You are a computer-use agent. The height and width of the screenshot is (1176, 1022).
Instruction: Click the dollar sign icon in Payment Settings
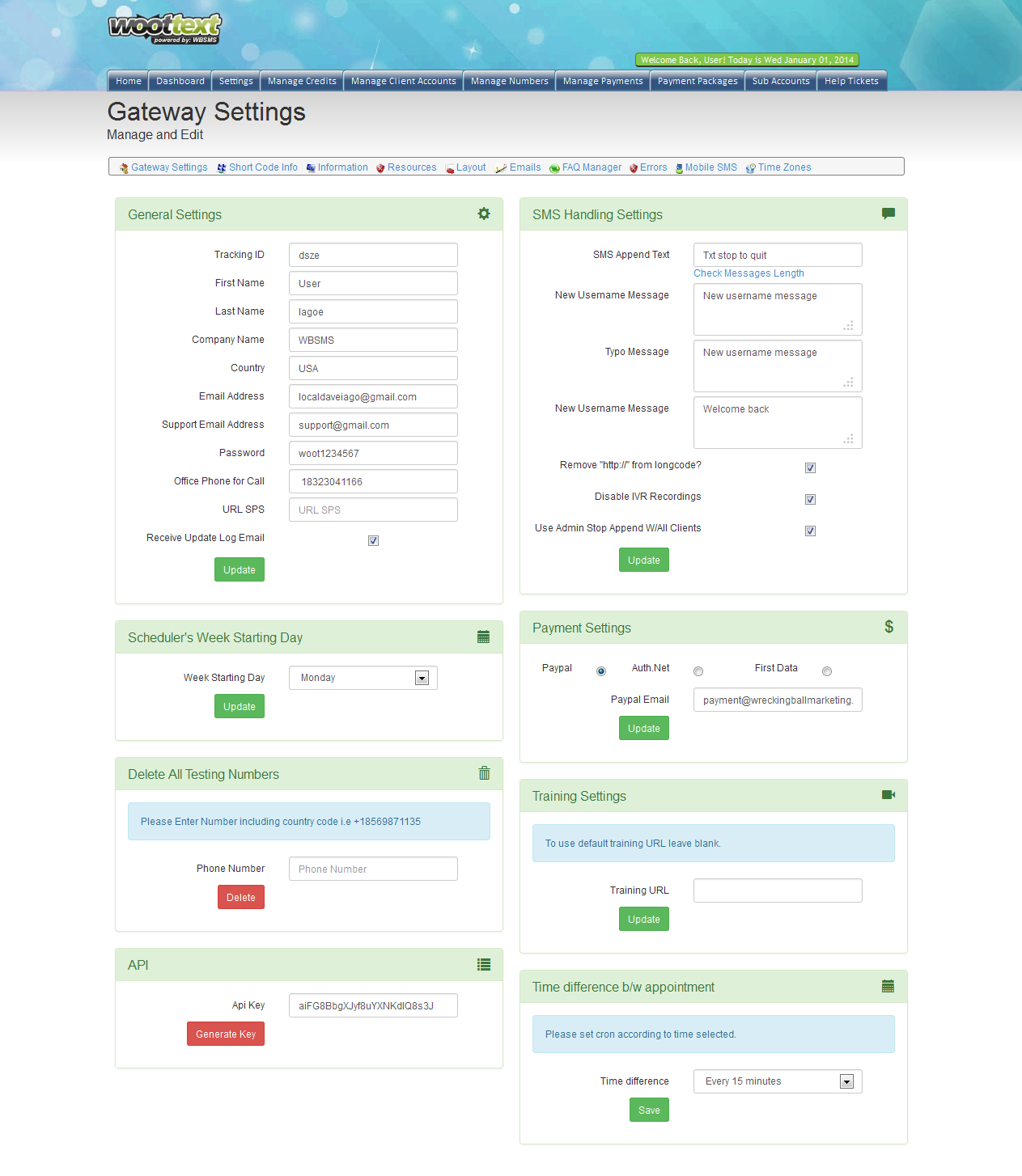[888, 627]
